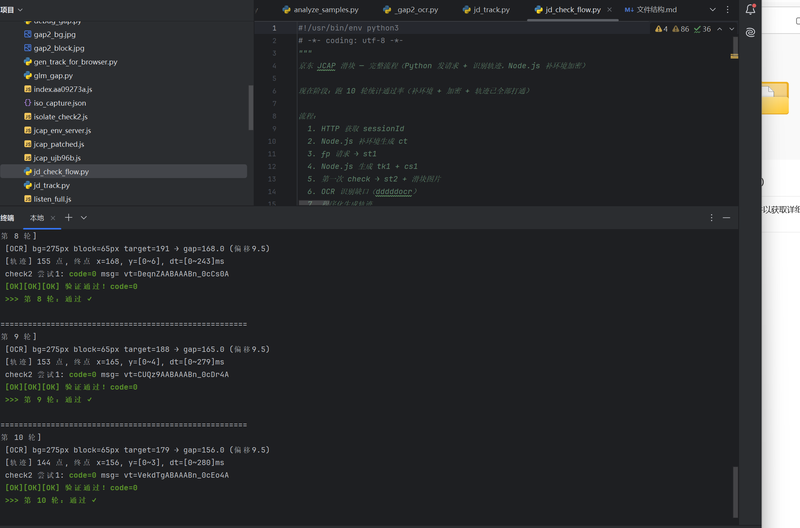Click JS icon beside listen_full.js
Image resolution: width=800 pixels, height=528 pixels.
coord(28,199)
